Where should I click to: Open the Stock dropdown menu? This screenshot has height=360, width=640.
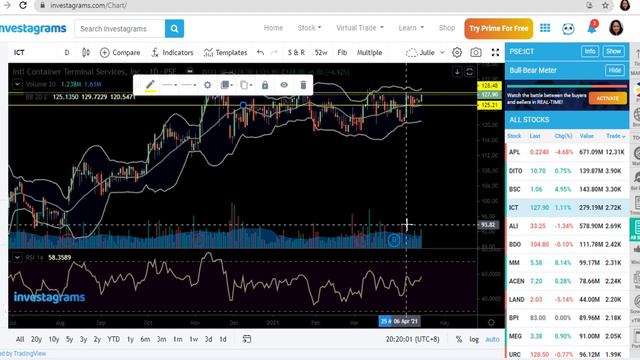(309, 28)
